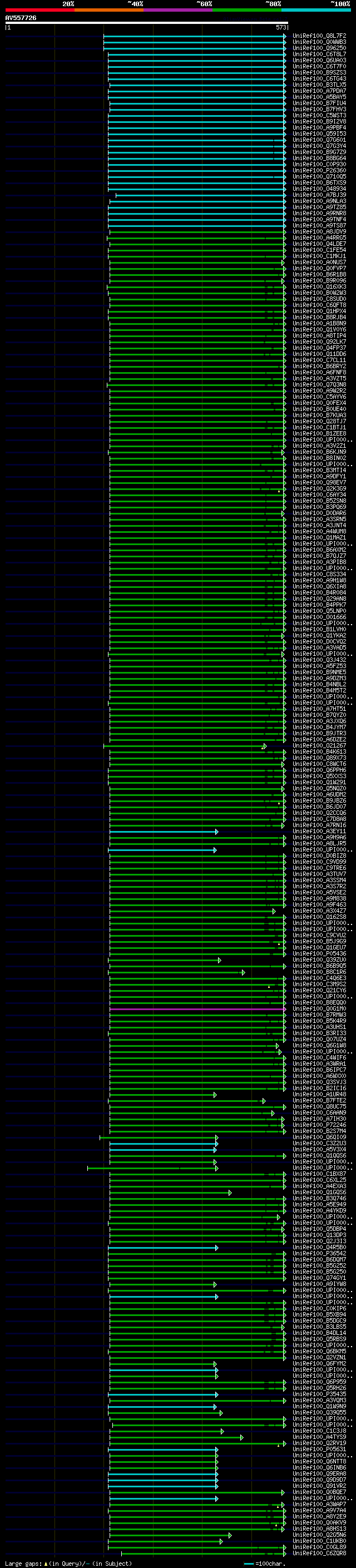The image size is (356, 1568).
Task: Click the purple ~60% identity legend segment
Action: pyautogui.click(x=177, y=10)
